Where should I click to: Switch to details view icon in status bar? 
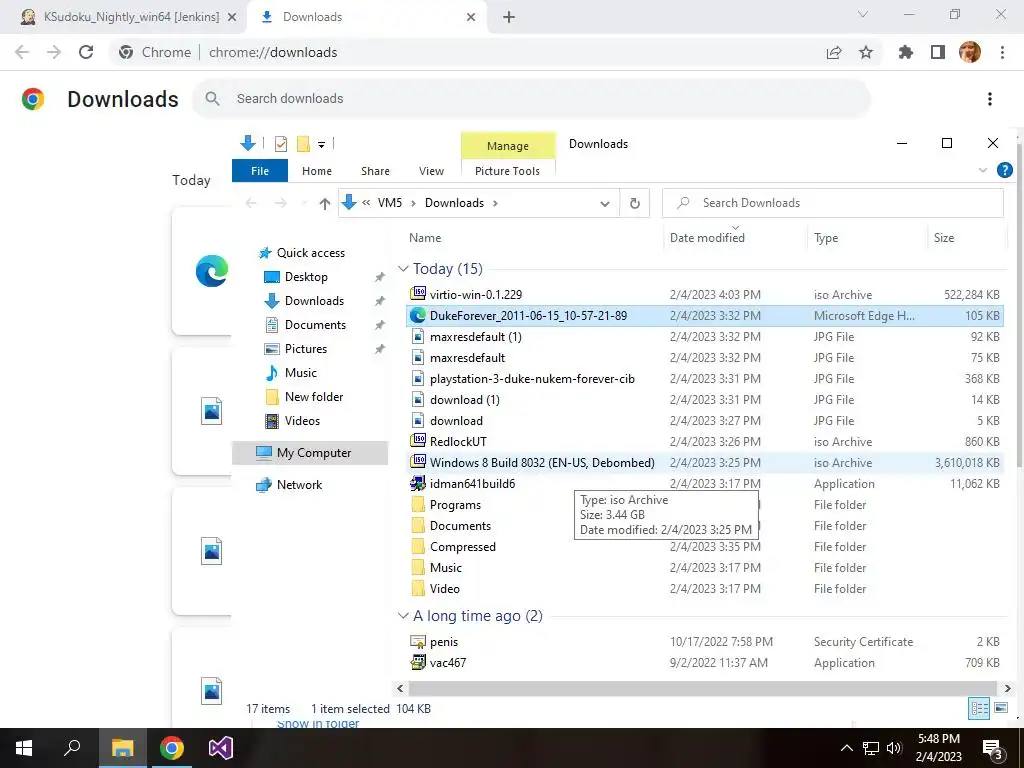click(x=979, y=708)
